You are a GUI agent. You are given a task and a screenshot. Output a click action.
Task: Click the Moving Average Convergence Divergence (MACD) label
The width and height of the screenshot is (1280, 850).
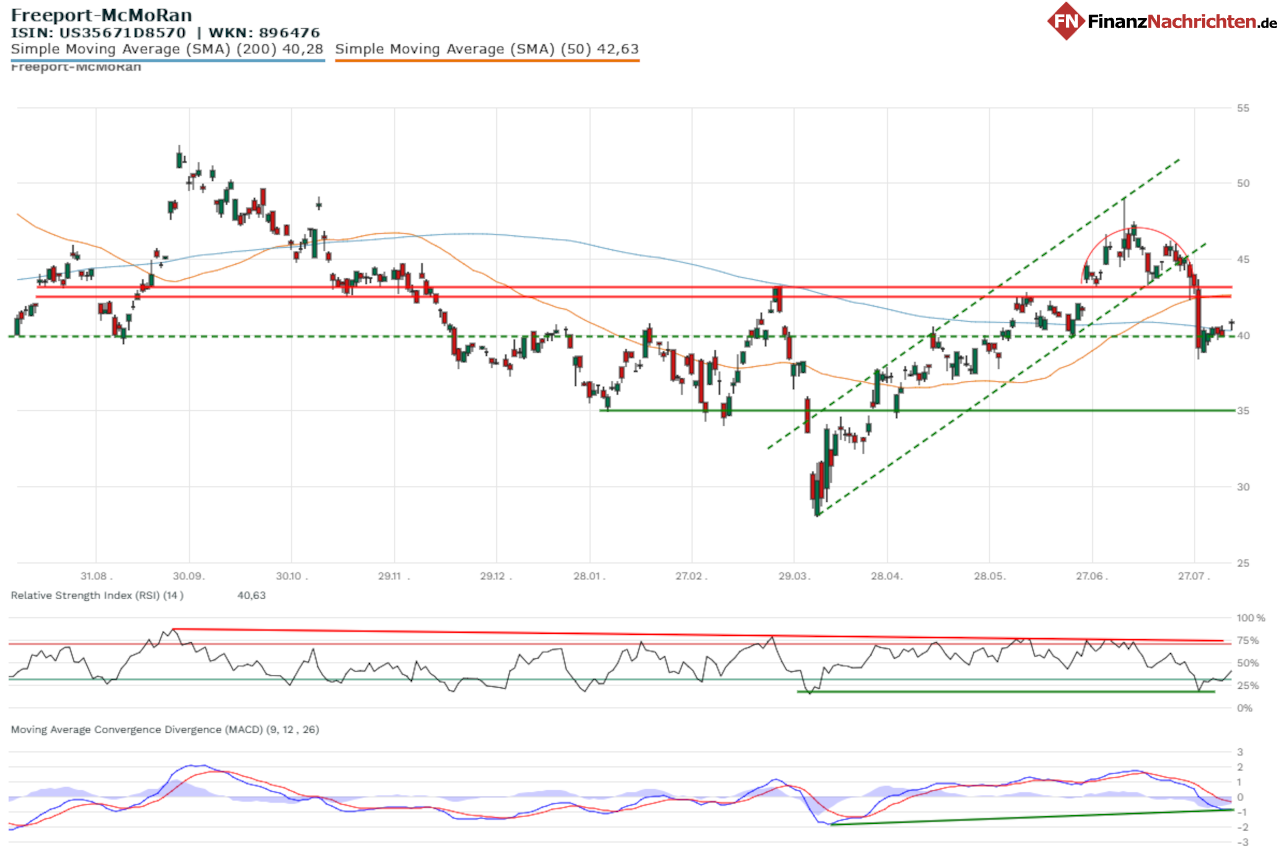[x=165, y=730]
